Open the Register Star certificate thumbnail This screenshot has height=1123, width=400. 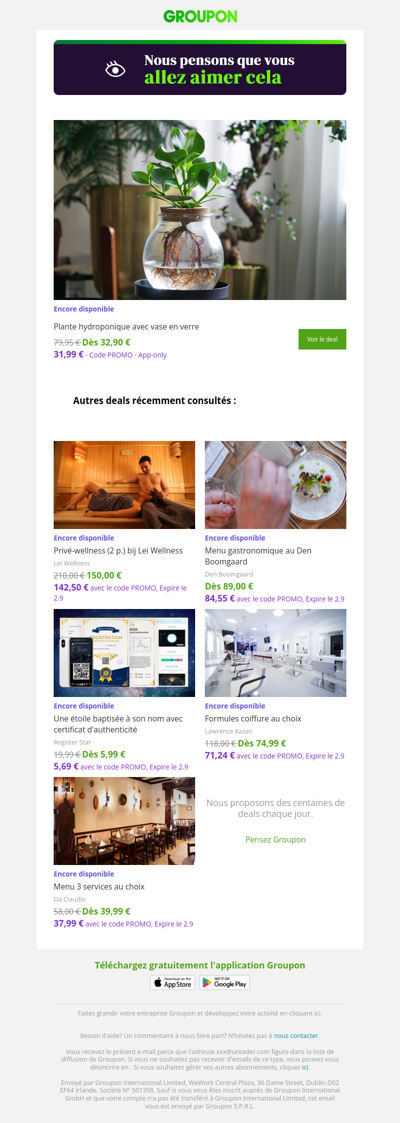click(x=125, y=653)
